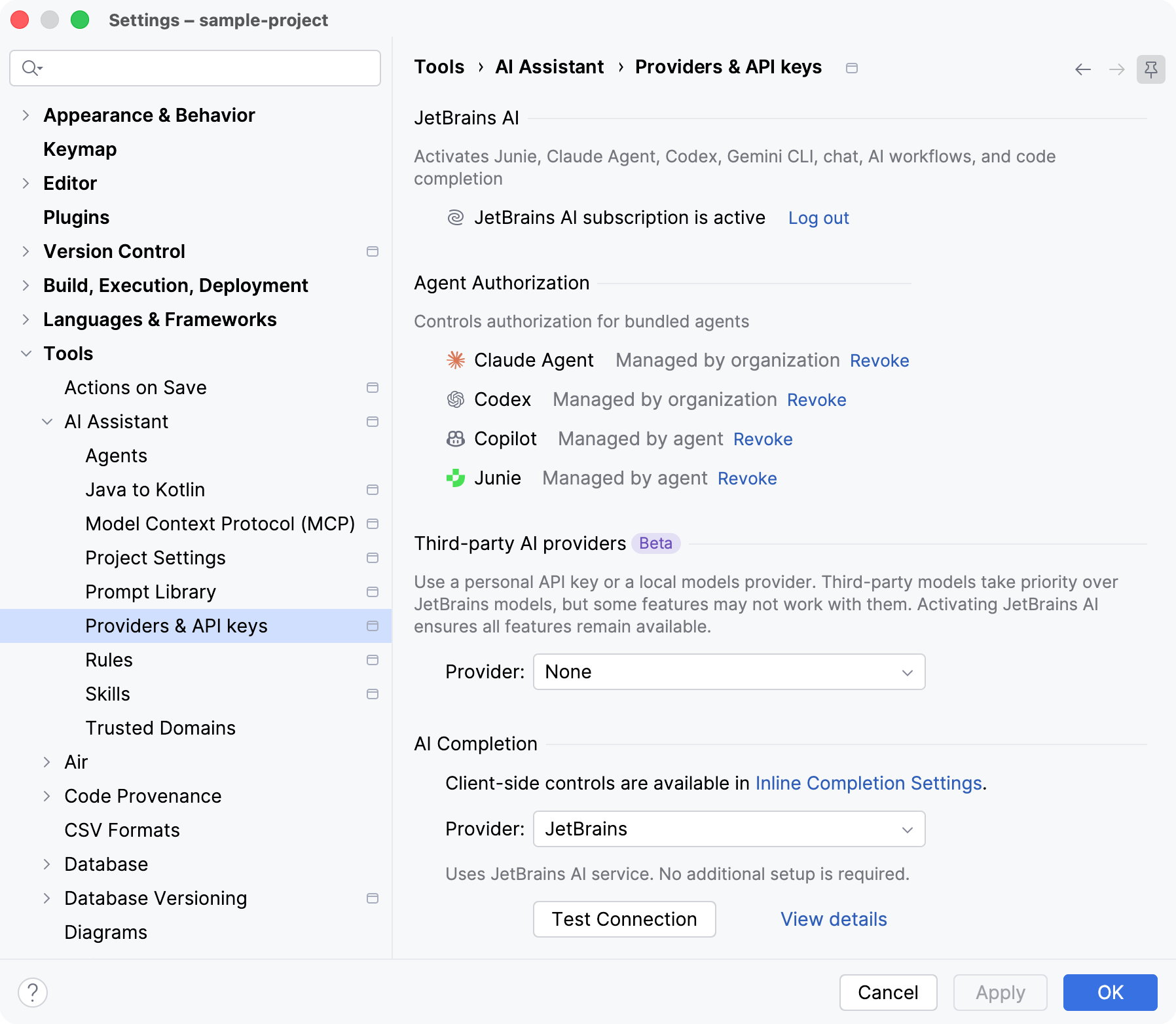Click the Copilot logo icon
This screenshot has height=1024, width=1176.
(x=456, y=439)
